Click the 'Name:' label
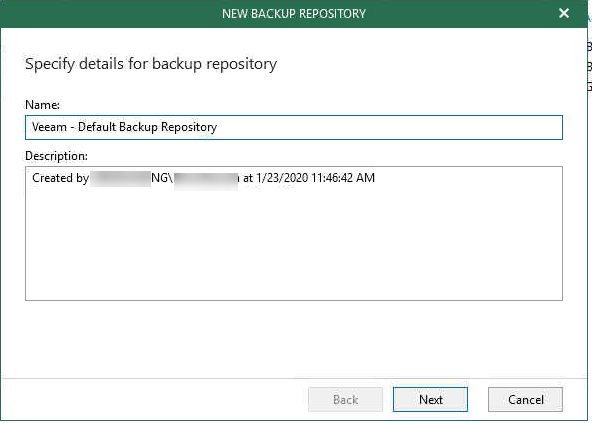This screenshot has width=592, height=423. (42, 105)
